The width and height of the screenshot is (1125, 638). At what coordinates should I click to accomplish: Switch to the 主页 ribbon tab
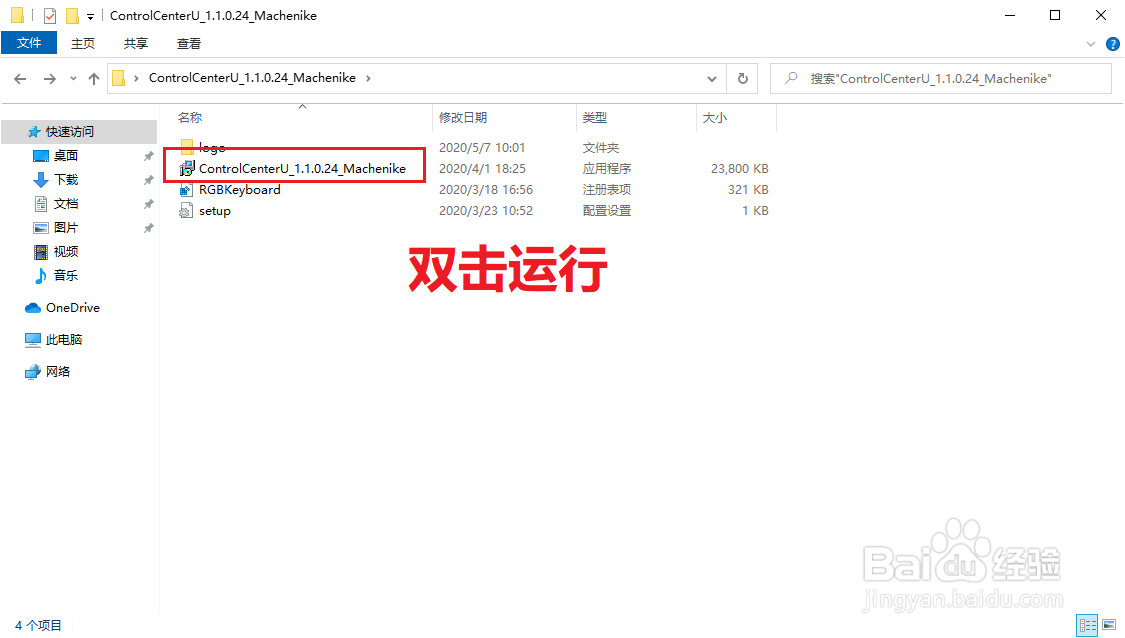click(x=83, y=44)
